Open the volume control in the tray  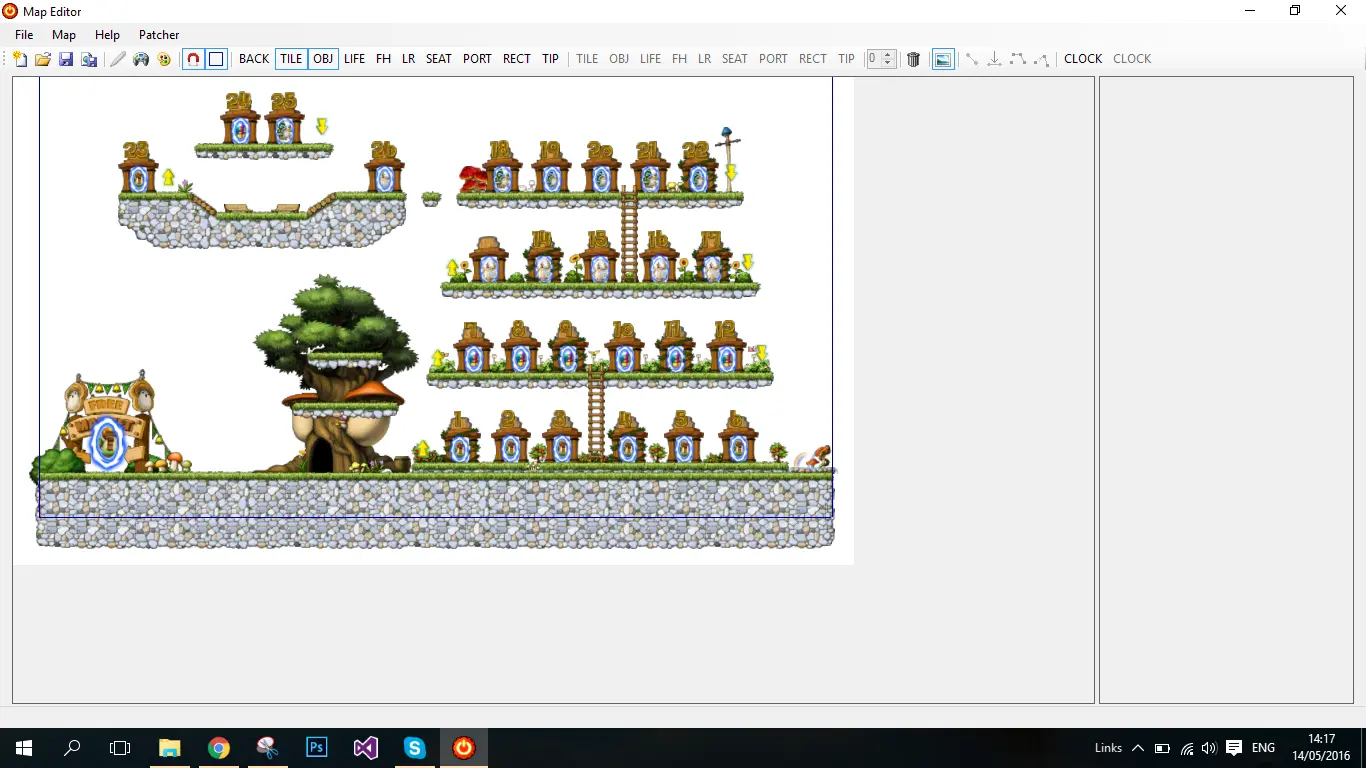(x=1209, y=748)
